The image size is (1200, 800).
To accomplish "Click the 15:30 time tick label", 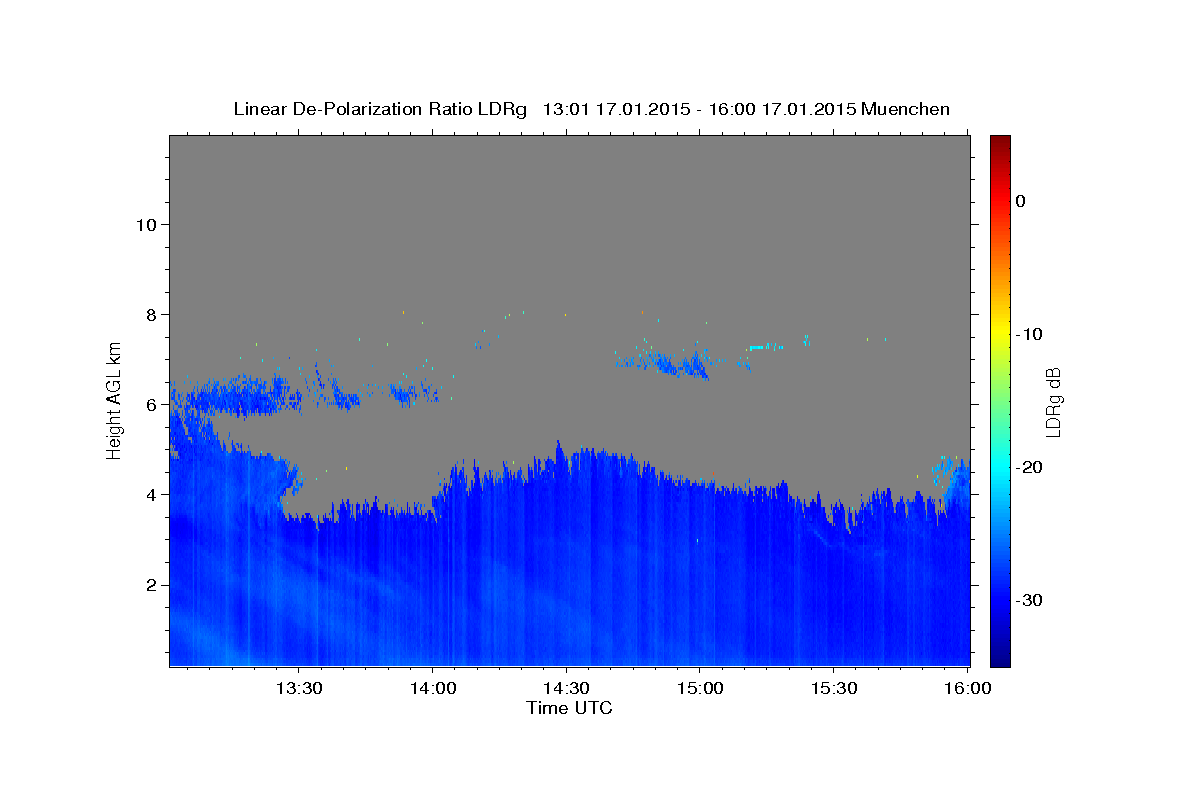I will coord(832,688).
